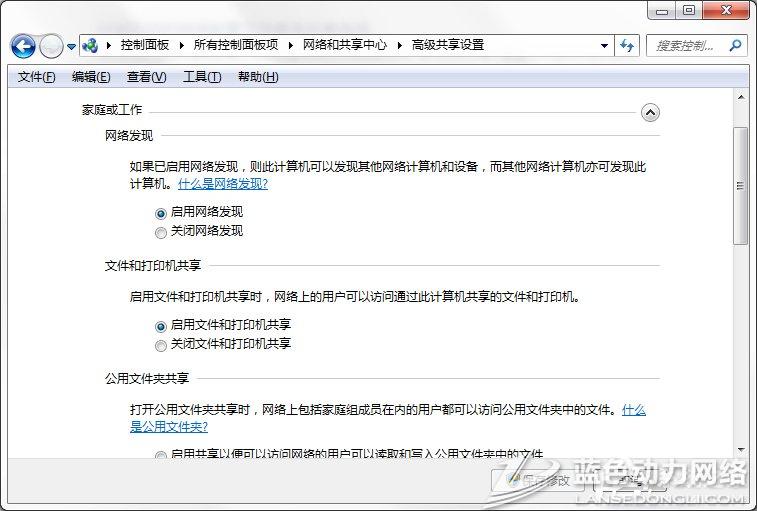Click the magnifier icon in the search box
The height and width of the screenshot is (511, 757).
[x=735, y=45]
